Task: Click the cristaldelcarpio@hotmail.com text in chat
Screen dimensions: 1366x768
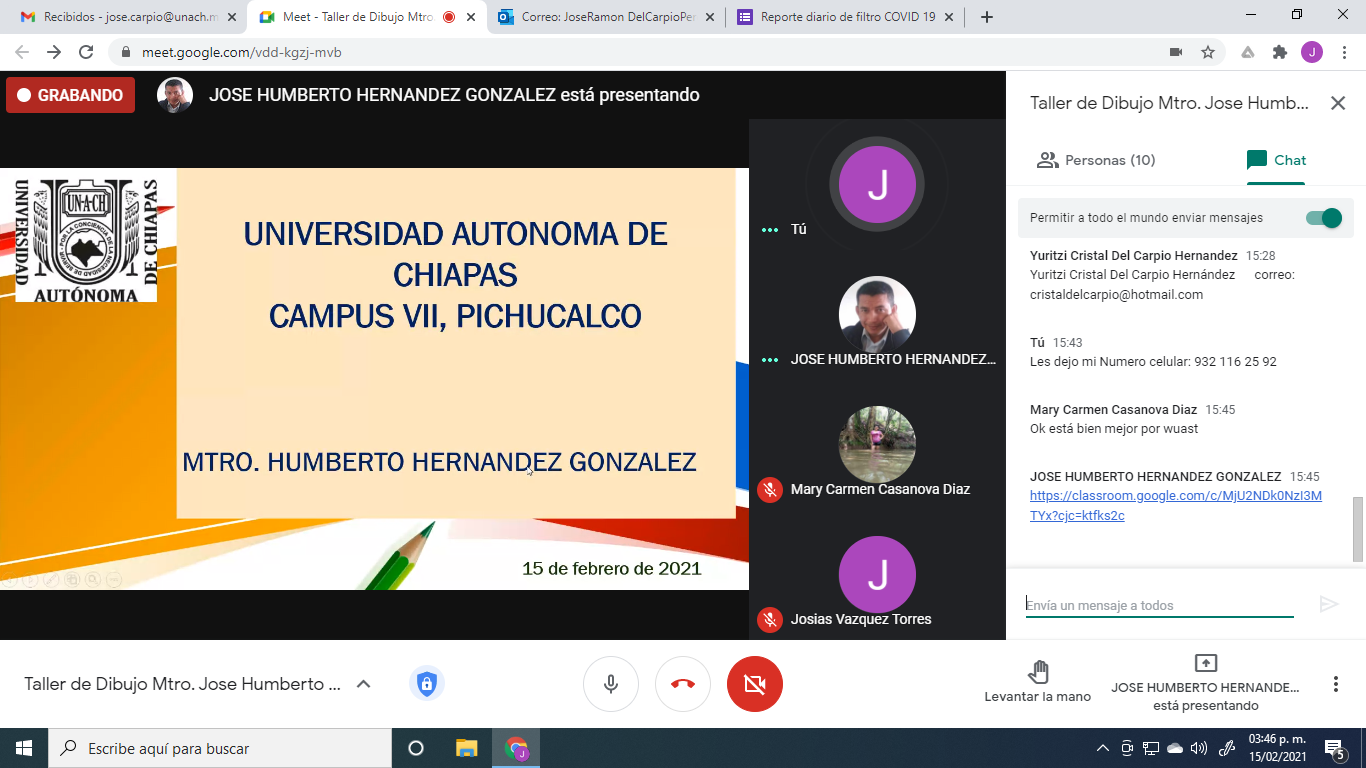Action: coord(1116,295)
